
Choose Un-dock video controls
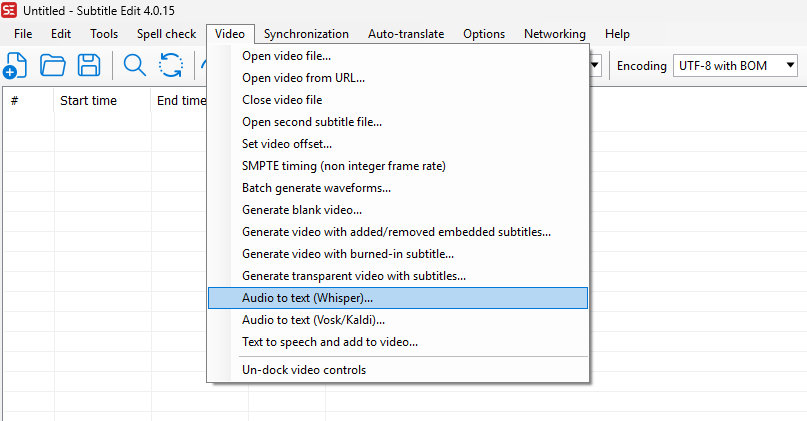click(x=304, y=370)
